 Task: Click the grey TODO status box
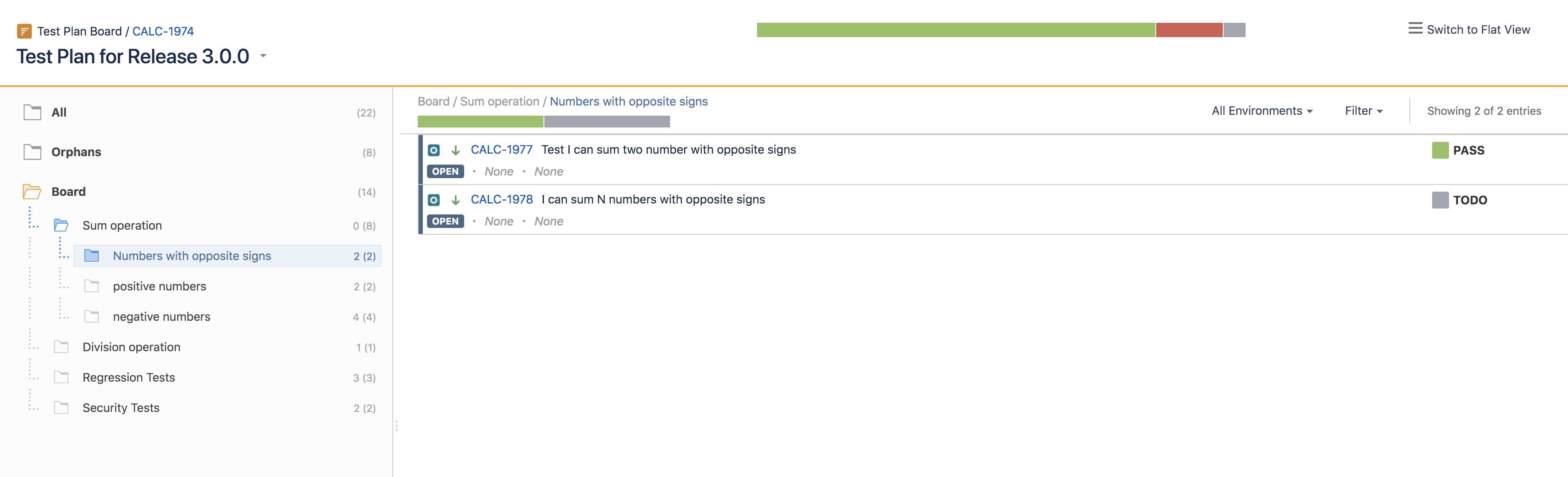coord(1440,200)
